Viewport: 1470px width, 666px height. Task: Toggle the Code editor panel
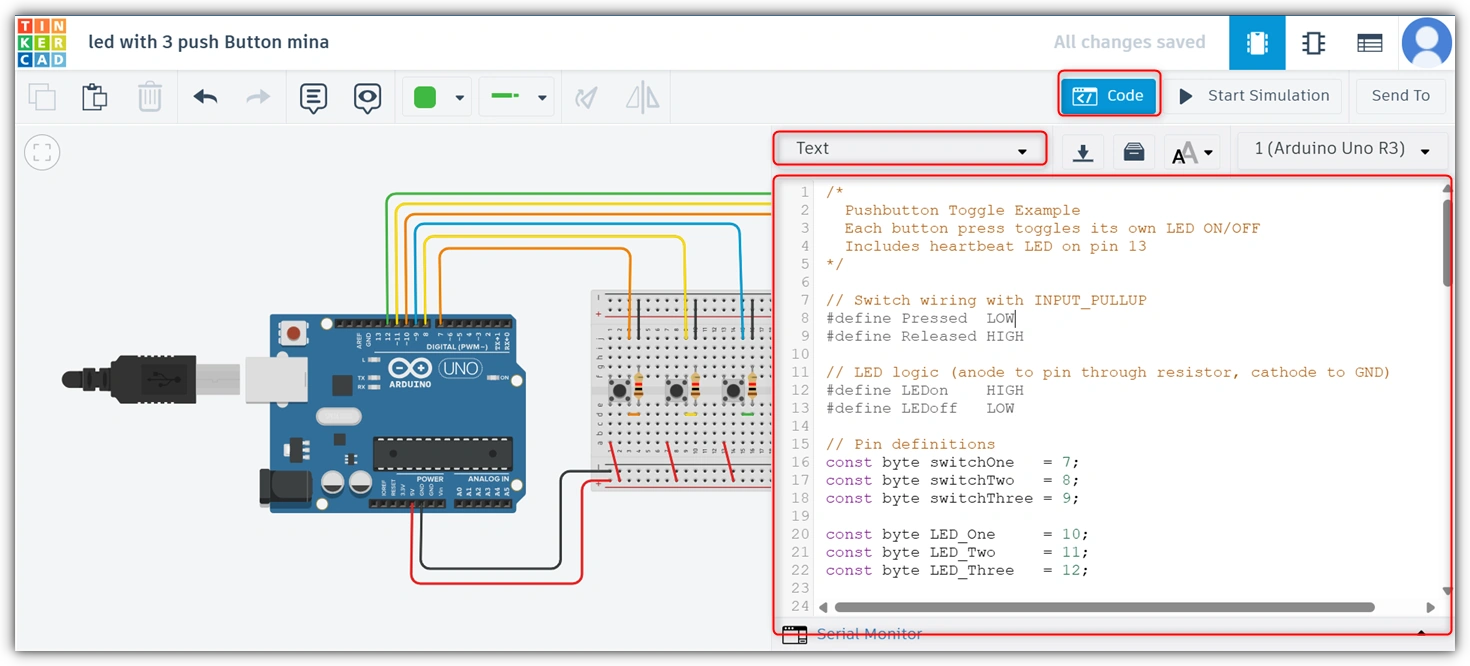click(x=1108, y=96)
